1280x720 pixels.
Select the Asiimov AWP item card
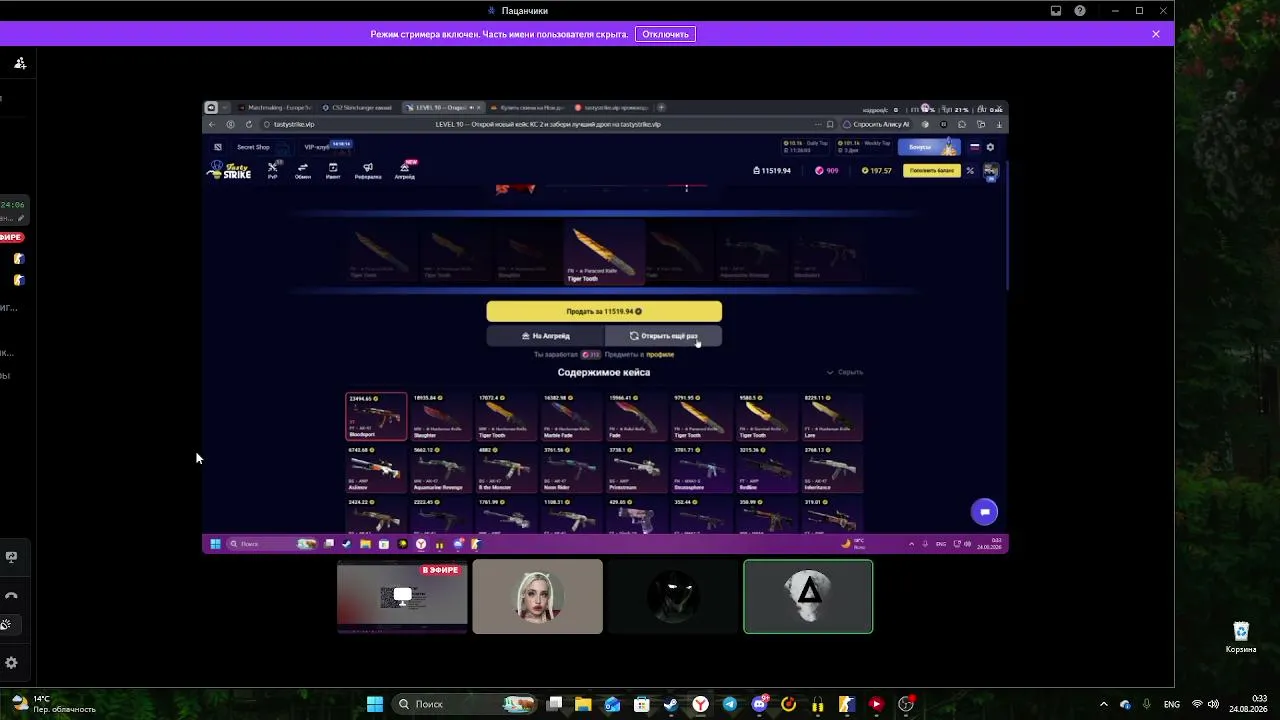[376, 469]
